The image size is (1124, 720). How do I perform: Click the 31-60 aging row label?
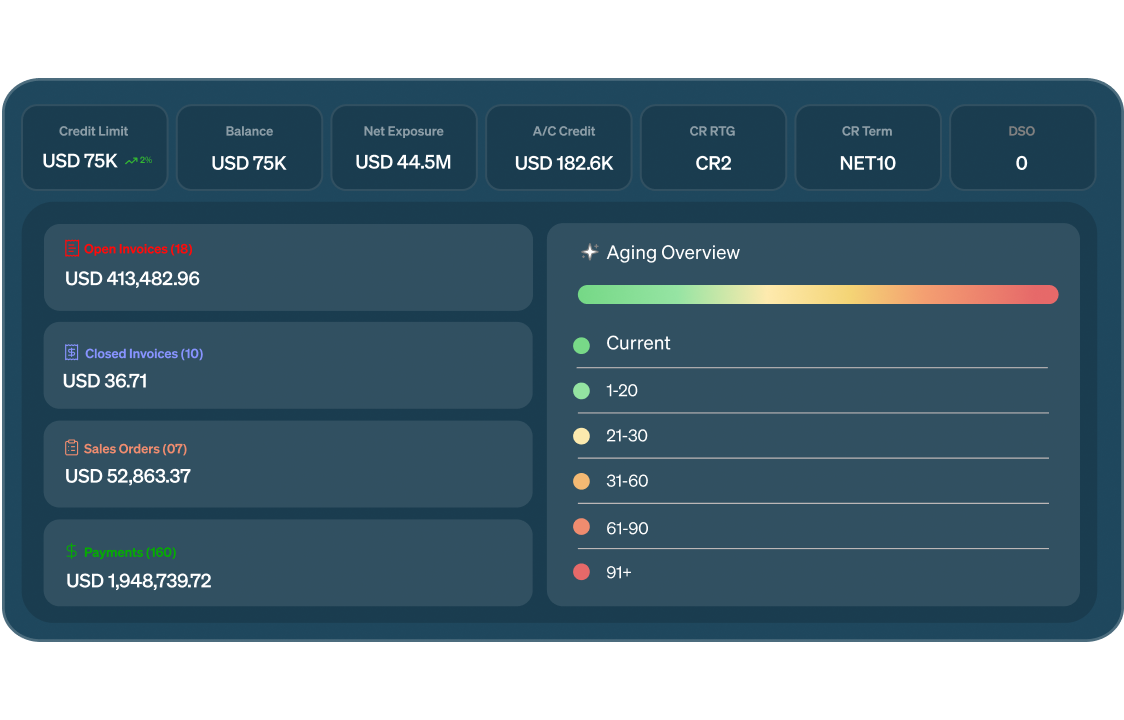pyautogui.click(x=627, y=481)
